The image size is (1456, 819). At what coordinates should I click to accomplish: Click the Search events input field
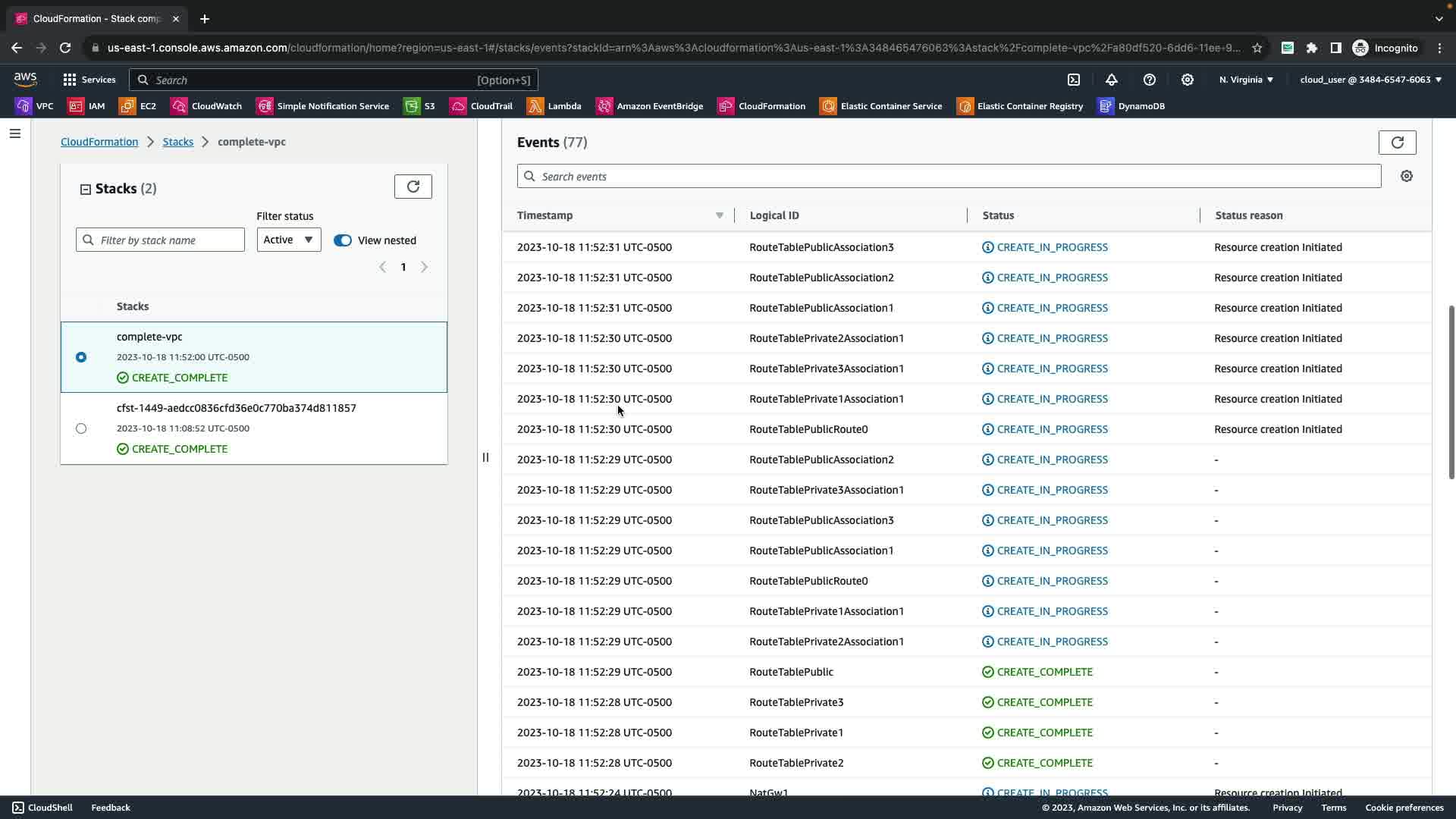[x=948, y=177]
